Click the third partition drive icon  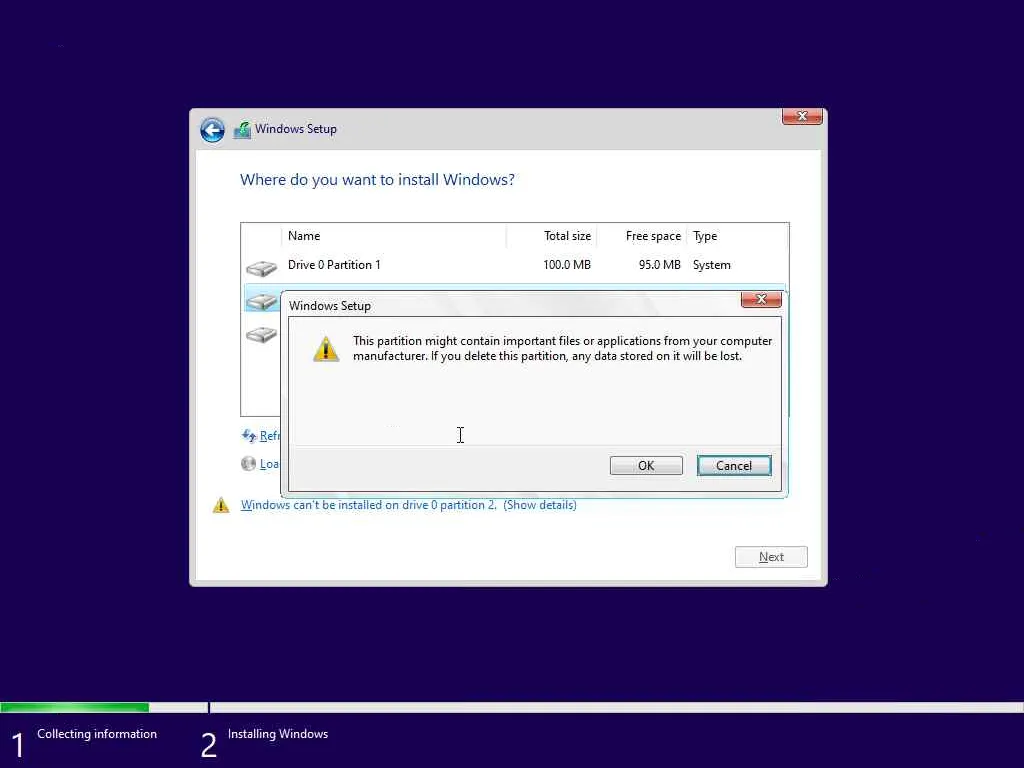click(x=261, y=334)
